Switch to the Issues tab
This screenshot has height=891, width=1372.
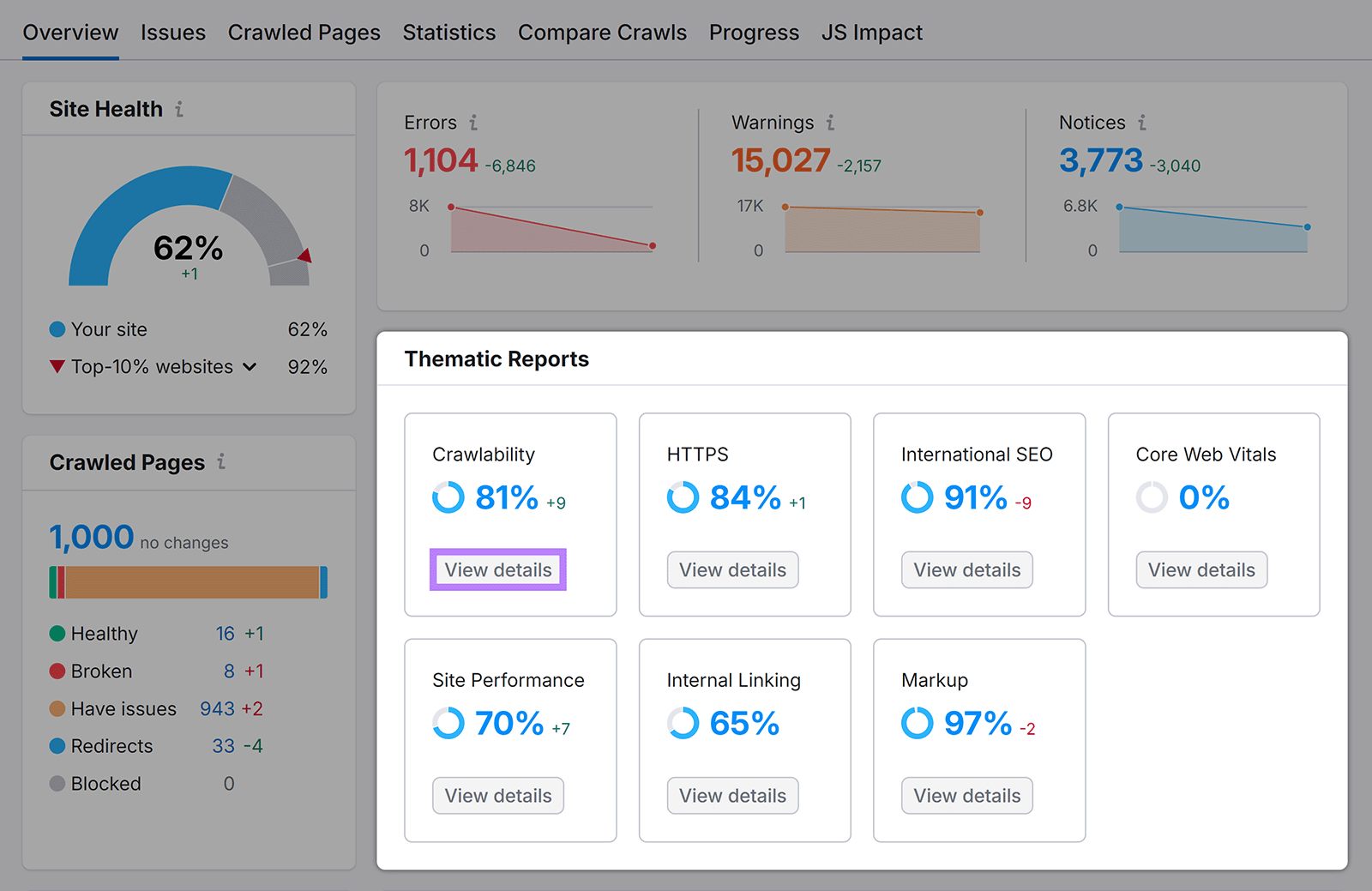tap(173, 32)
